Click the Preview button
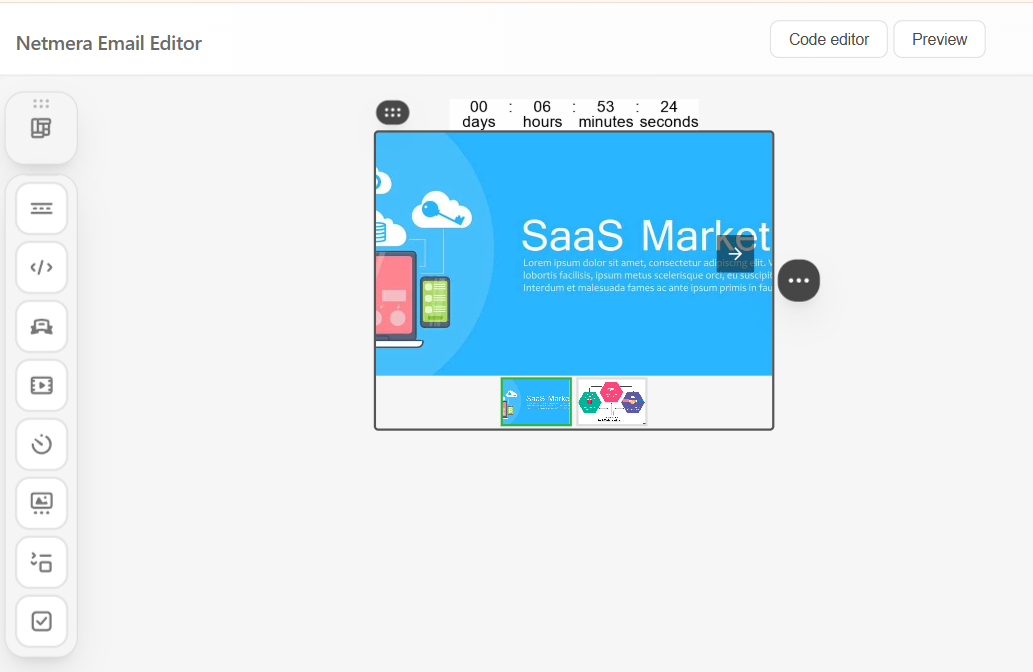The image size is (1033, 672). point(939,39)
